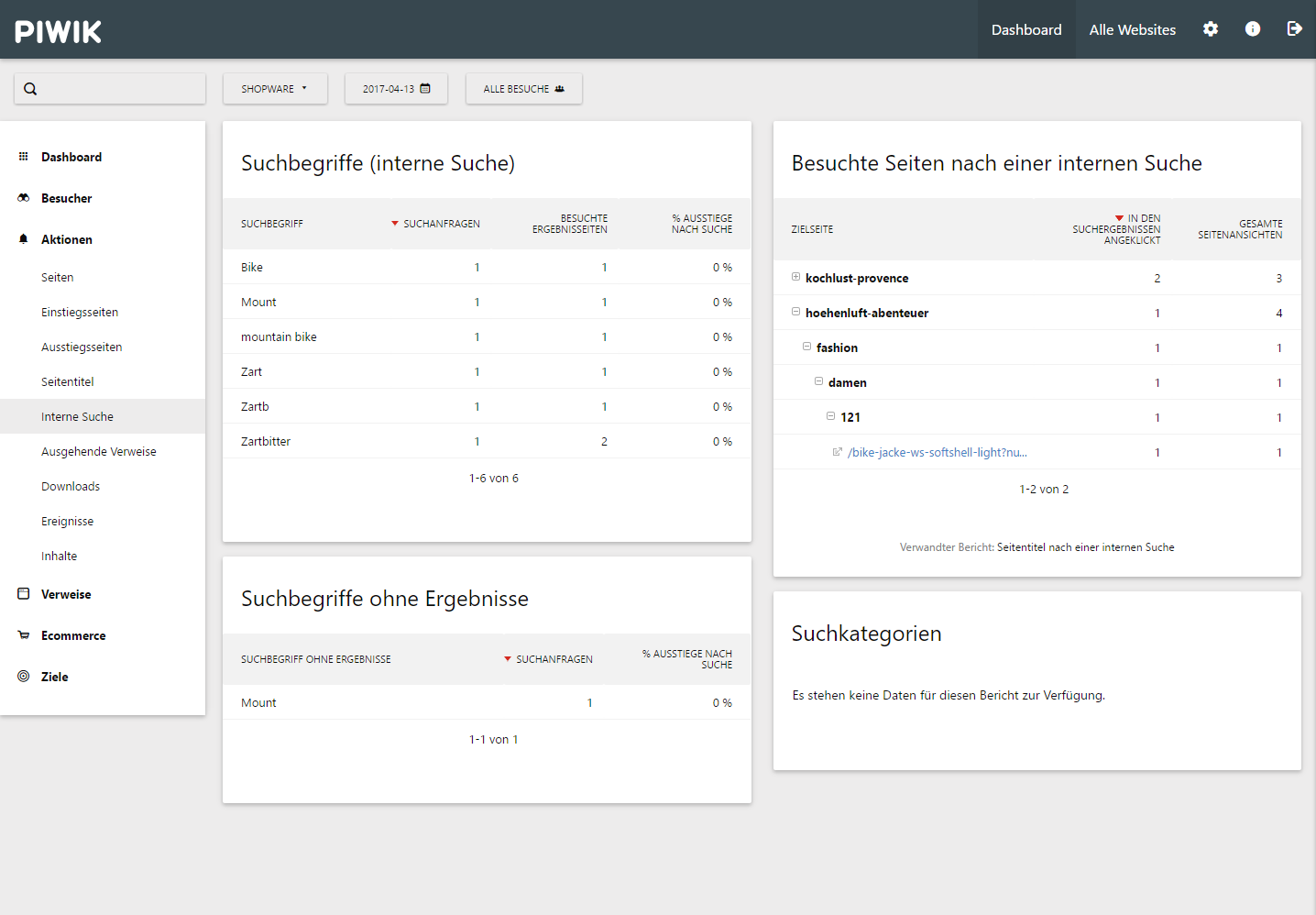Open the 2017-04-13 date picker

396,89
